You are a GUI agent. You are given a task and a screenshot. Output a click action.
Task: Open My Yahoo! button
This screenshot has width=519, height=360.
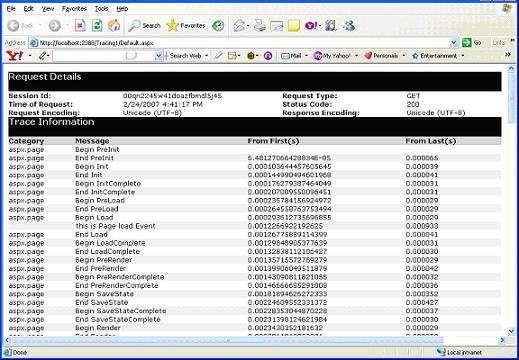[332, 56]
